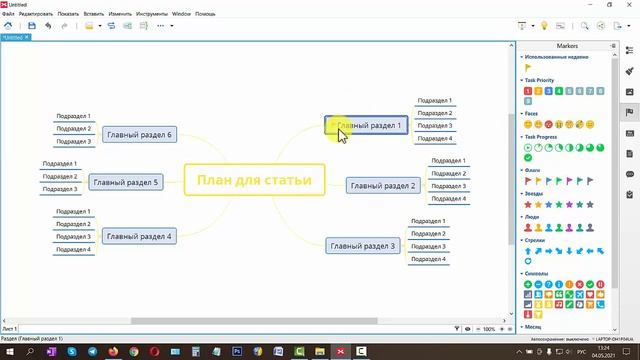This screenshot has width=640, height=360.
Task: Apply the green priority 4 marker
Action: click(x=559, y=91)
